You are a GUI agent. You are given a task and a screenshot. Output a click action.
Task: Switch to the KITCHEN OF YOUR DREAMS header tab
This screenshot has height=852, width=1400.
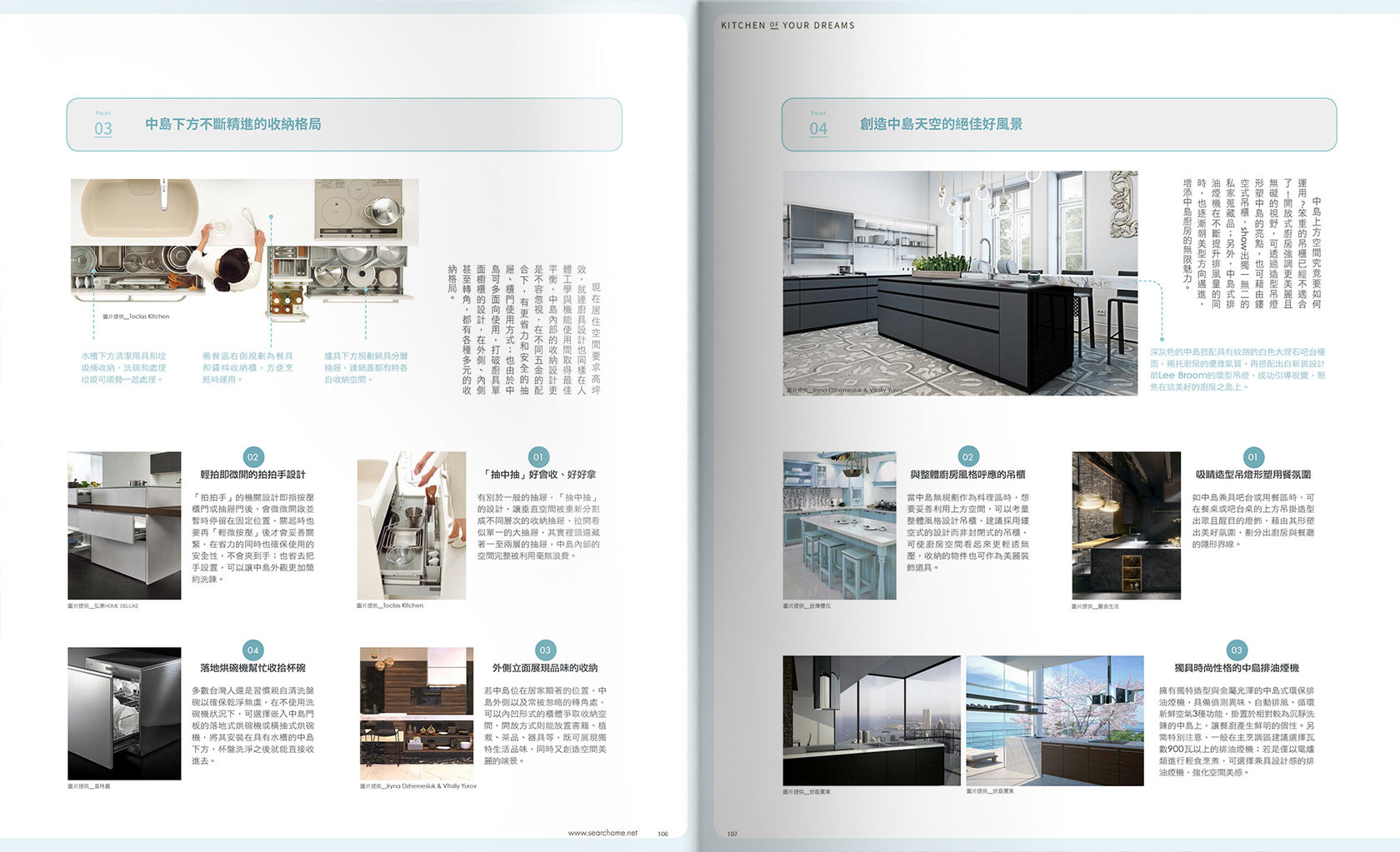[x=788, y=25]
